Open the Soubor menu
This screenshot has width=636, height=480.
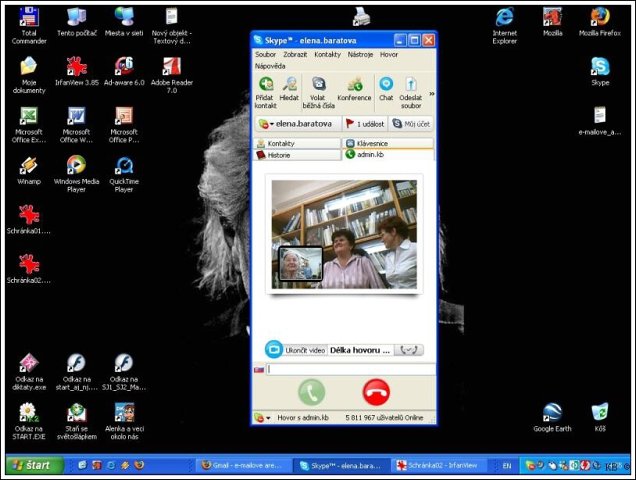pos(265,54)
